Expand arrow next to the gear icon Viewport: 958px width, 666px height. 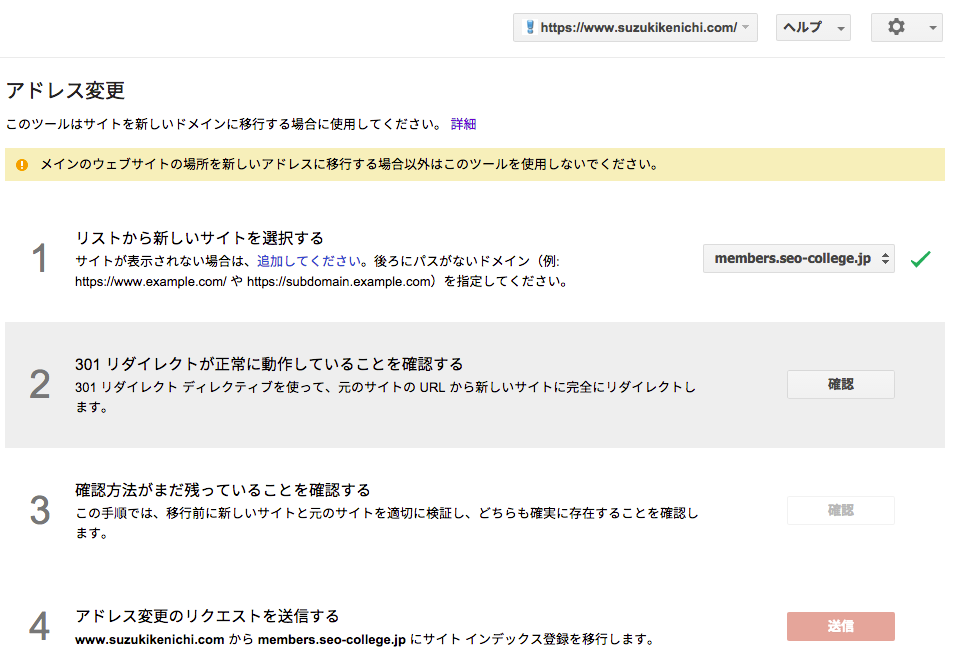932,27
